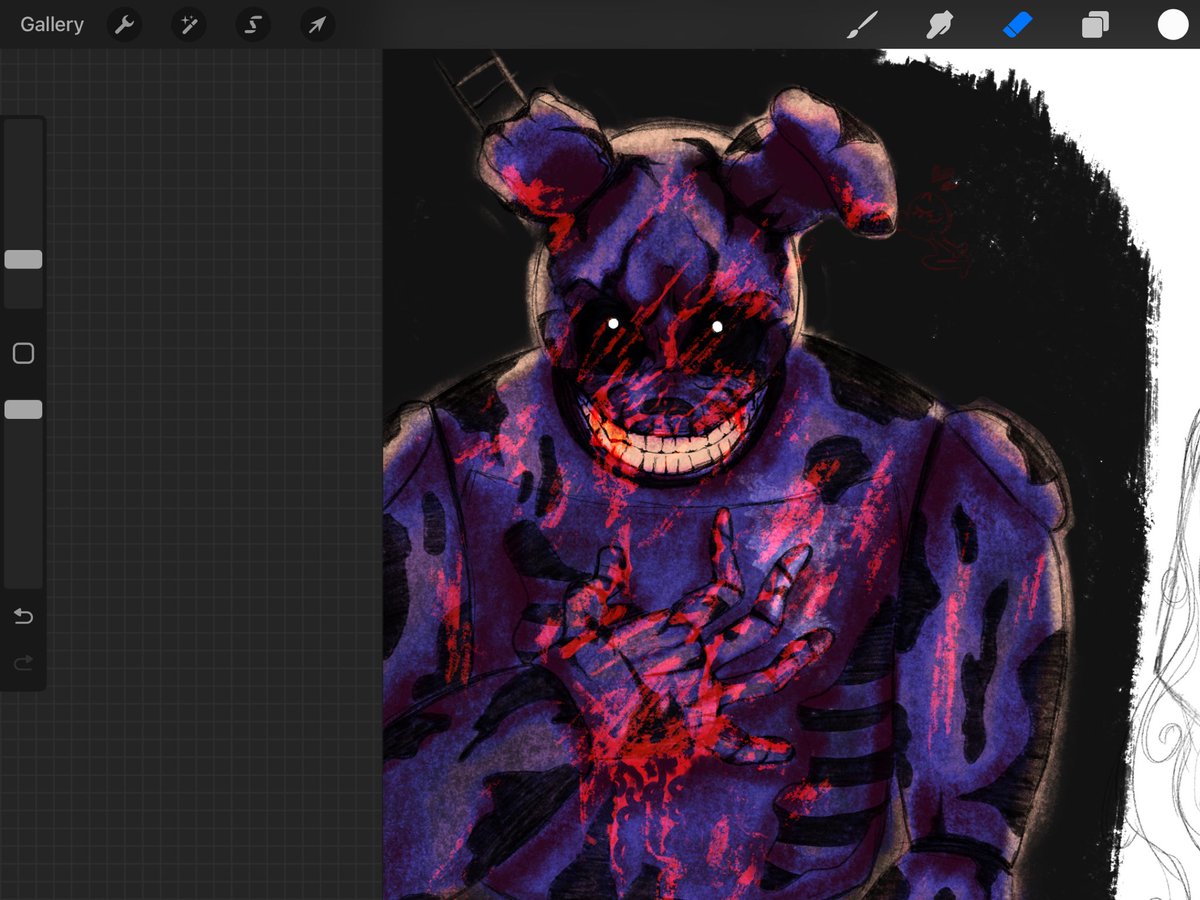The height and width of the screenshot is (900, 1200).
Task: Activate the Selection tool
Action: pyautogui.click(x=253, y=25)
